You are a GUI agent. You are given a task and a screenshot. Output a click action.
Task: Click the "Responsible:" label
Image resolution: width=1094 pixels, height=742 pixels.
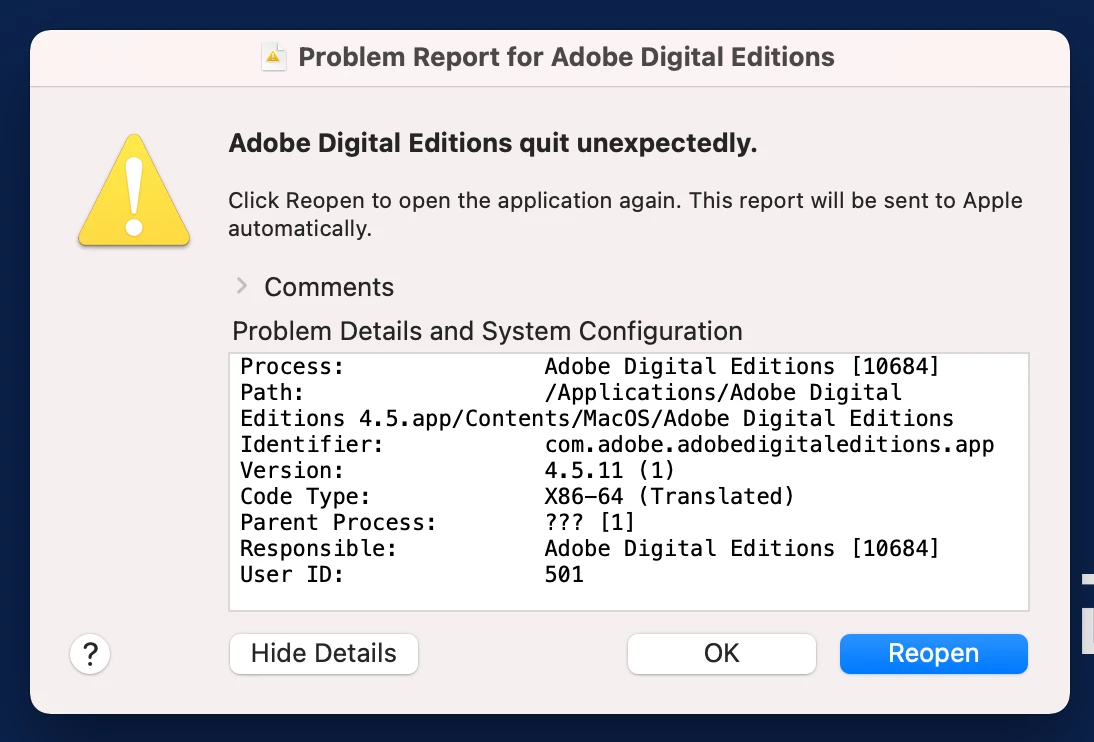click(318, 549)
